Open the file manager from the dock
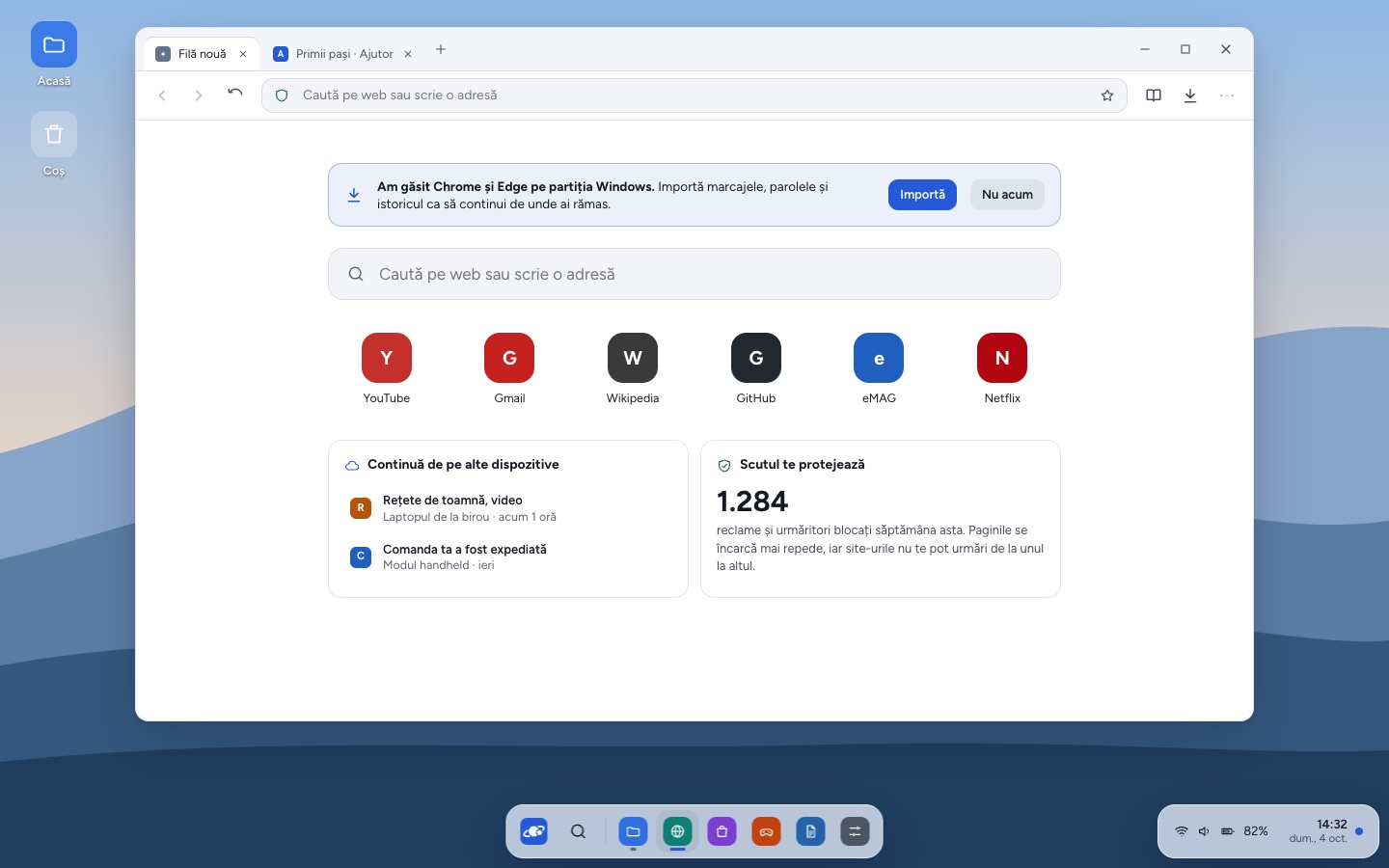The image size is (1389, 868). pos(633,831)
